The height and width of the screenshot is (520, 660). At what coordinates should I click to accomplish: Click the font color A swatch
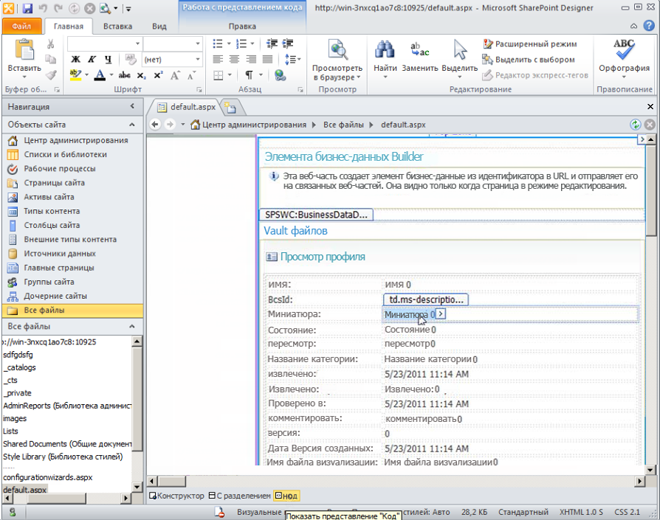click(100, 75)
